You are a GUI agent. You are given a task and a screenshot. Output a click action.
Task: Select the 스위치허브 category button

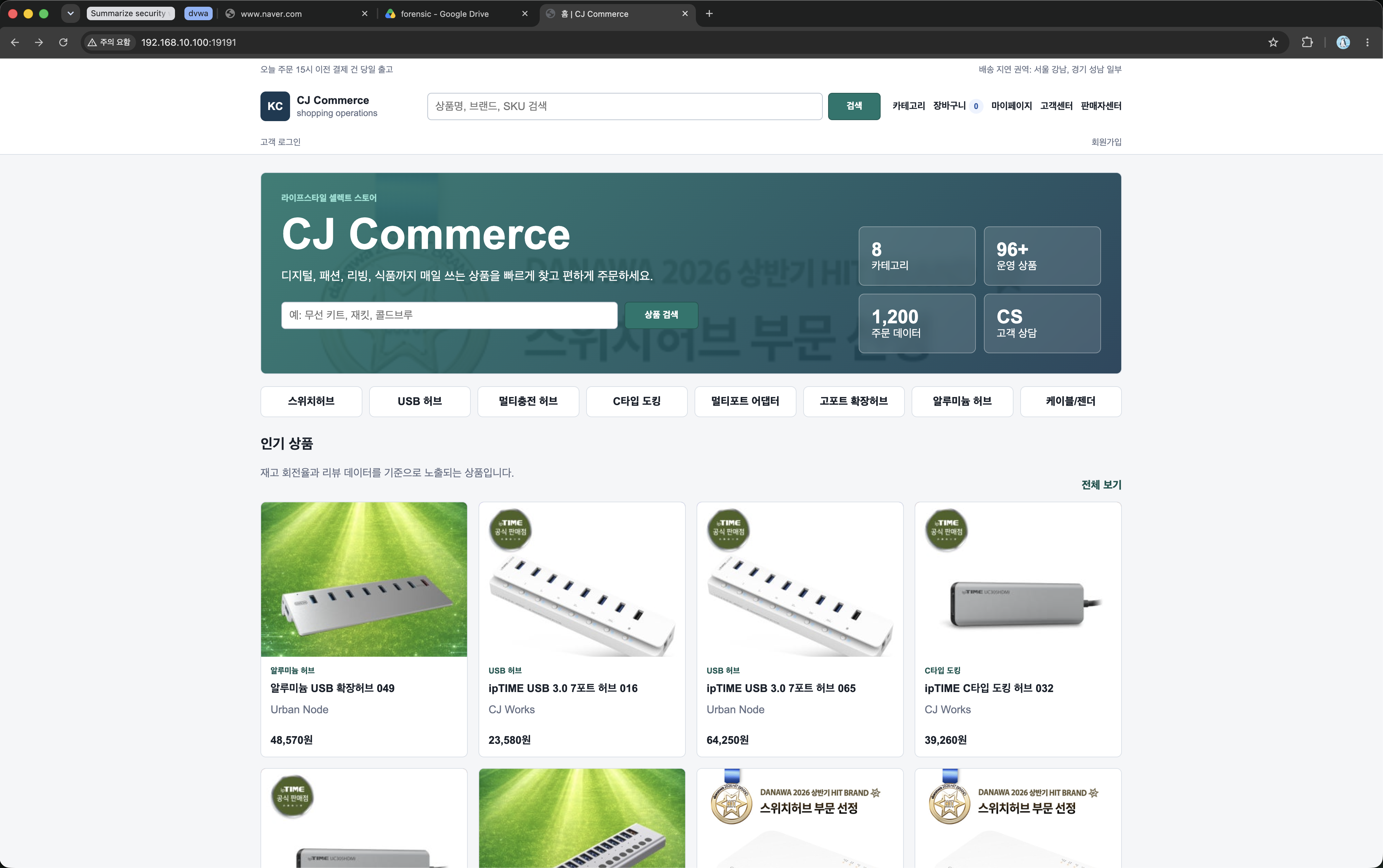click(311, 401)
